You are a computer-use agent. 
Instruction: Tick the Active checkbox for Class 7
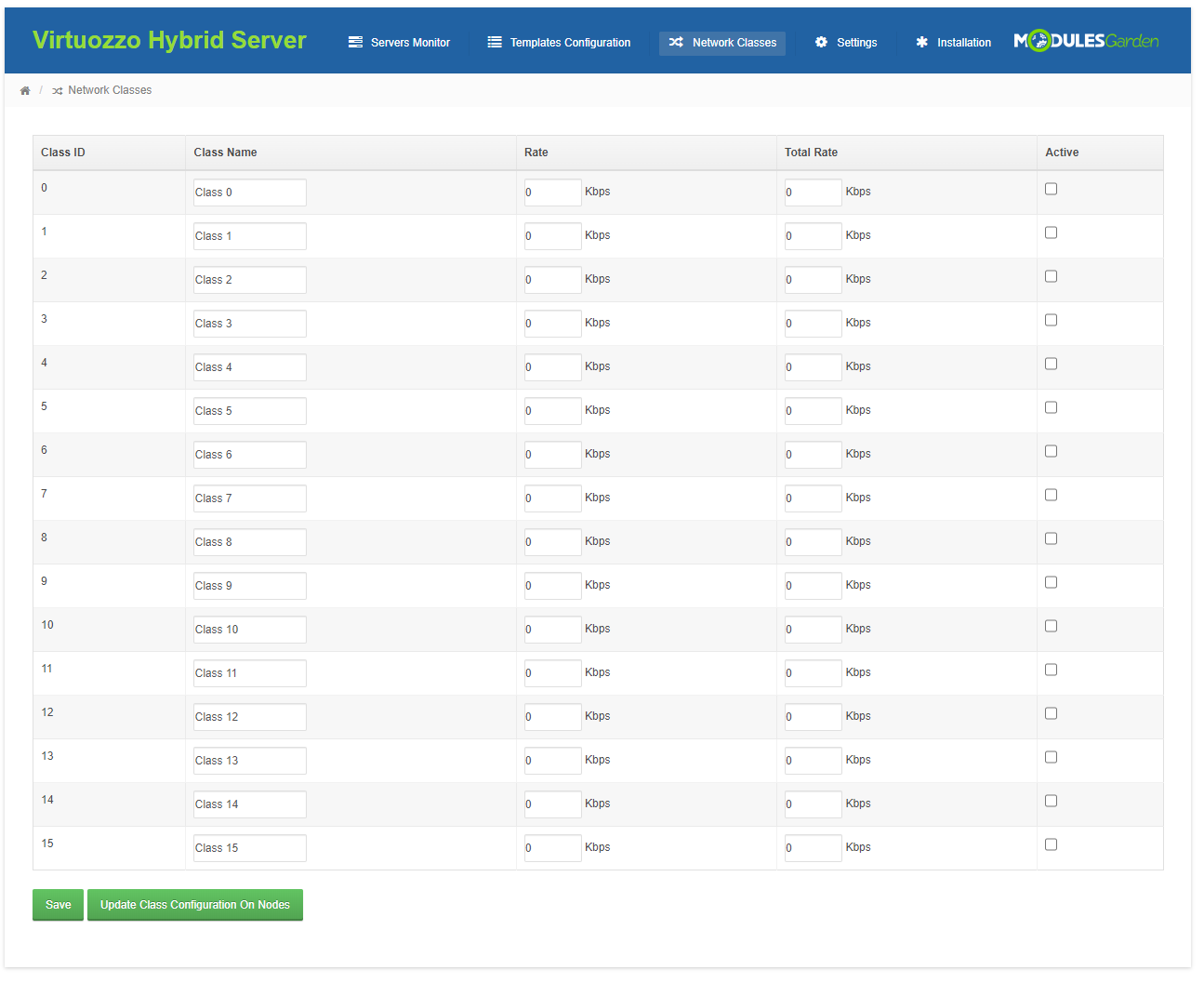click(x=1051, y=495)
